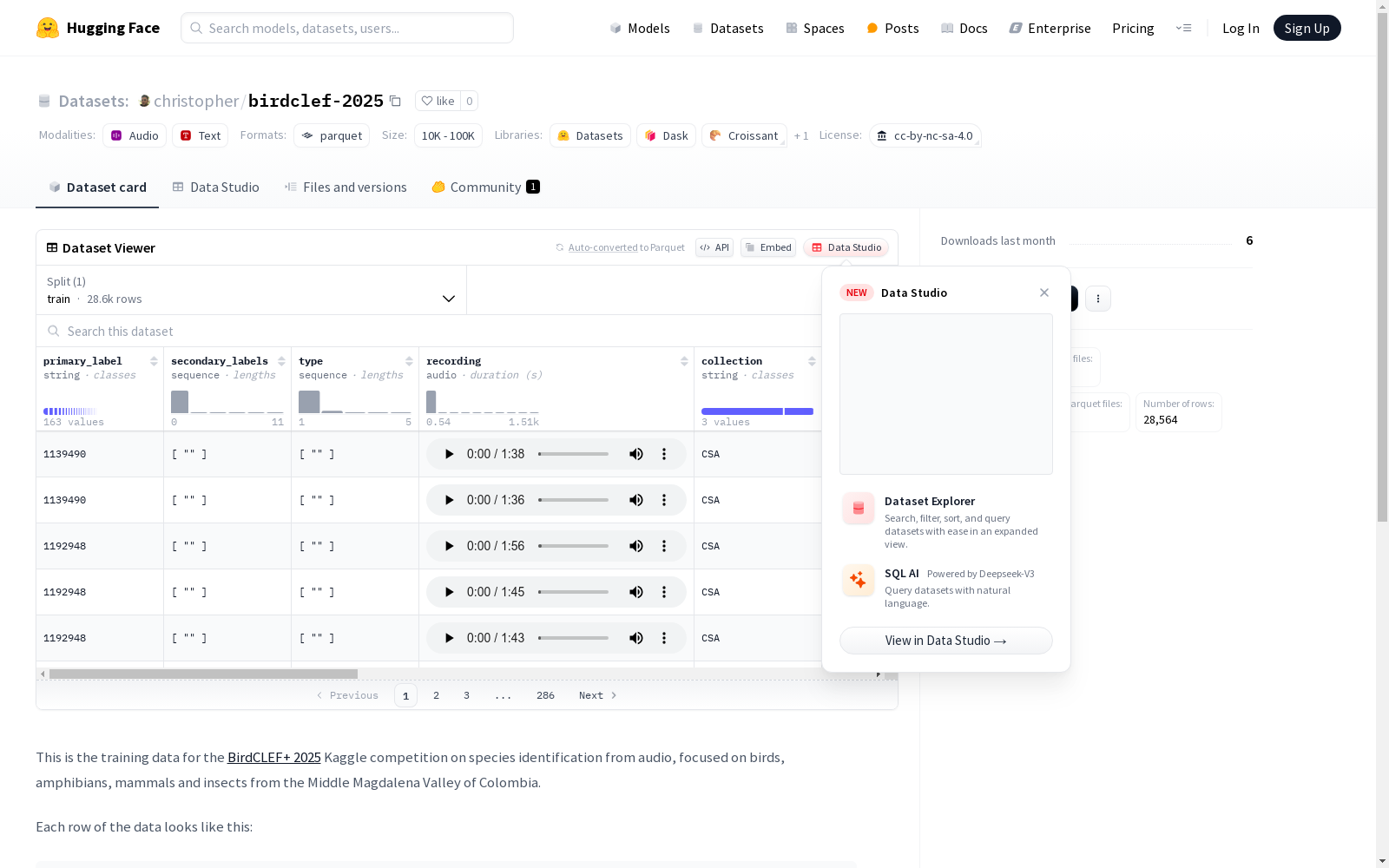Play the 1:36 audio recording
Viewport: 1389px width, 868px height.
449,500
